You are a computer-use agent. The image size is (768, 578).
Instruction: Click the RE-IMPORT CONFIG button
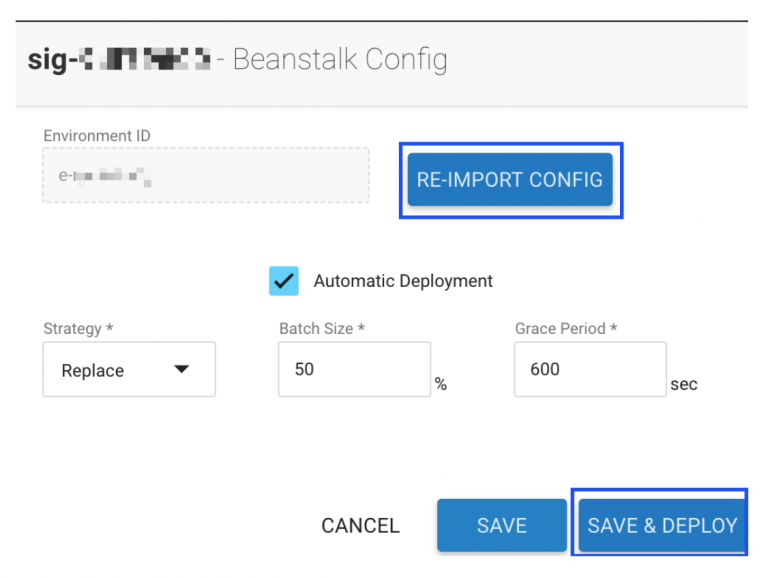[510, 180]
